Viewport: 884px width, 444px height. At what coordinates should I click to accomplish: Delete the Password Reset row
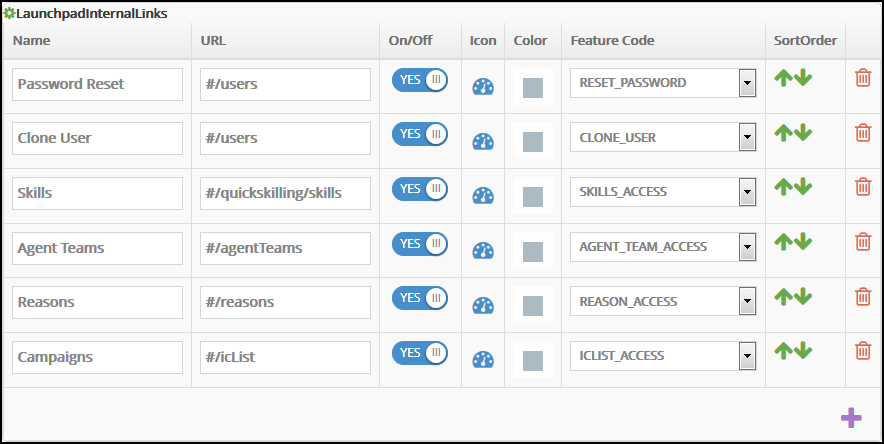[862, 78]
